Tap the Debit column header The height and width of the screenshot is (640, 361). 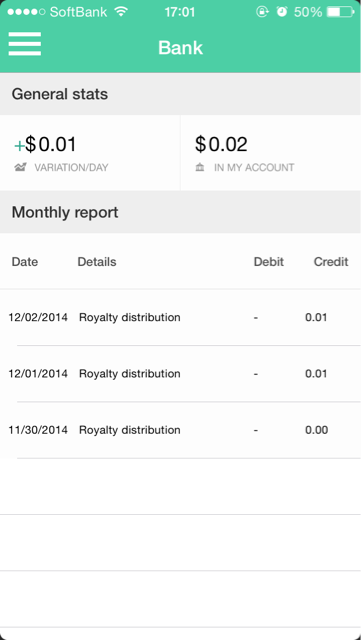269,262
